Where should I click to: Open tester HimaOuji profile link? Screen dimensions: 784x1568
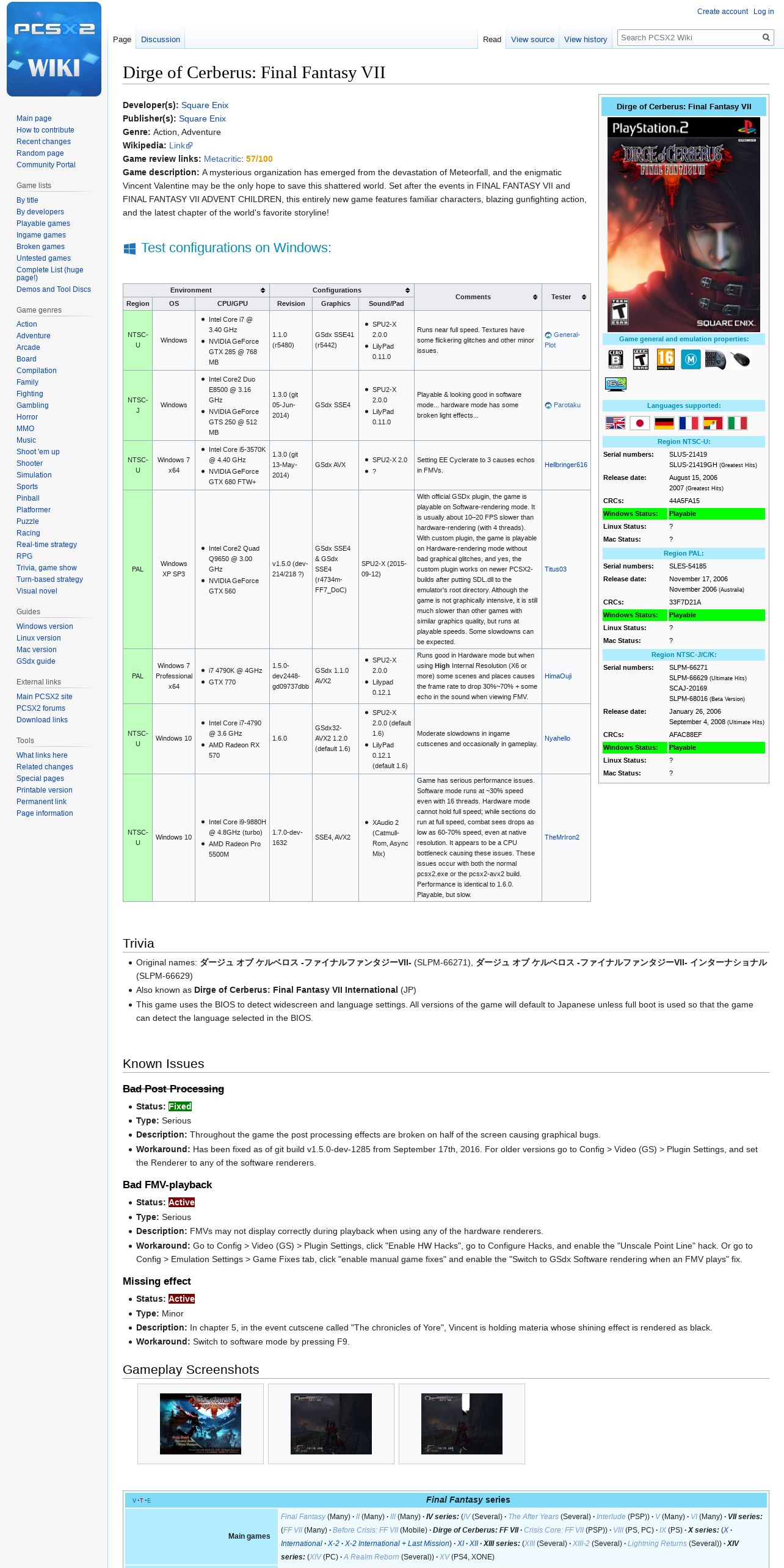pos(558,676)
